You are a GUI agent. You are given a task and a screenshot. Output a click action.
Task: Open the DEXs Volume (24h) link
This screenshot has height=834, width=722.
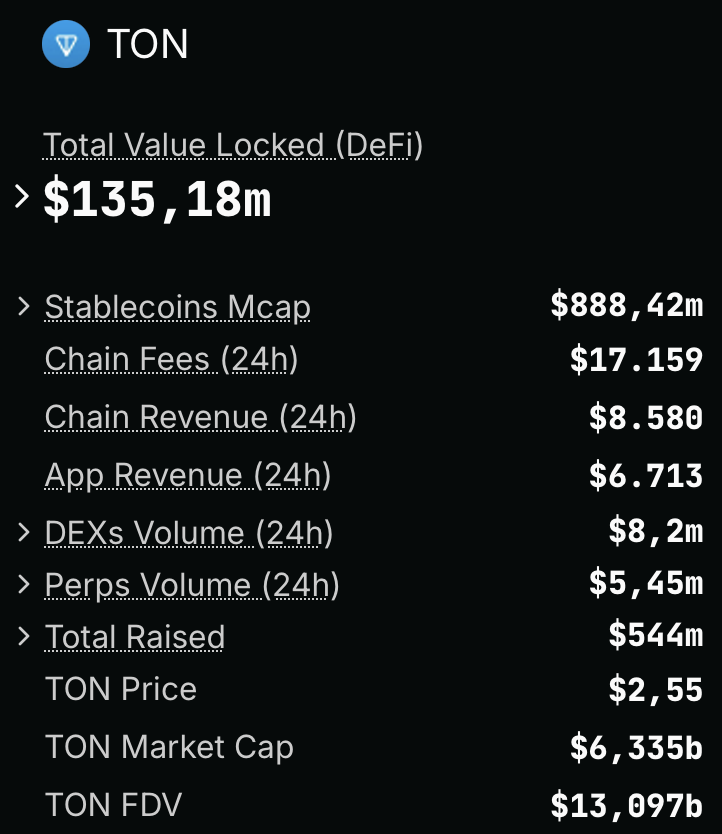pos(188,534)
